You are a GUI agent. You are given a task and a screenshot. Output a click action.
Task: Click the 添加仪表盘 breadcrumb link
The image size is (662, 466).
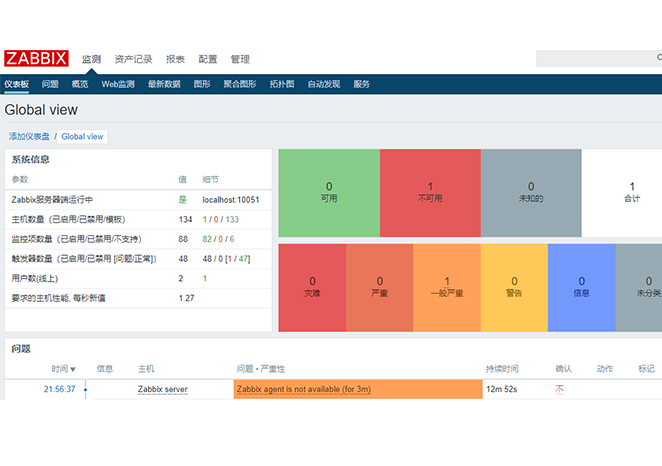(29, 136)
